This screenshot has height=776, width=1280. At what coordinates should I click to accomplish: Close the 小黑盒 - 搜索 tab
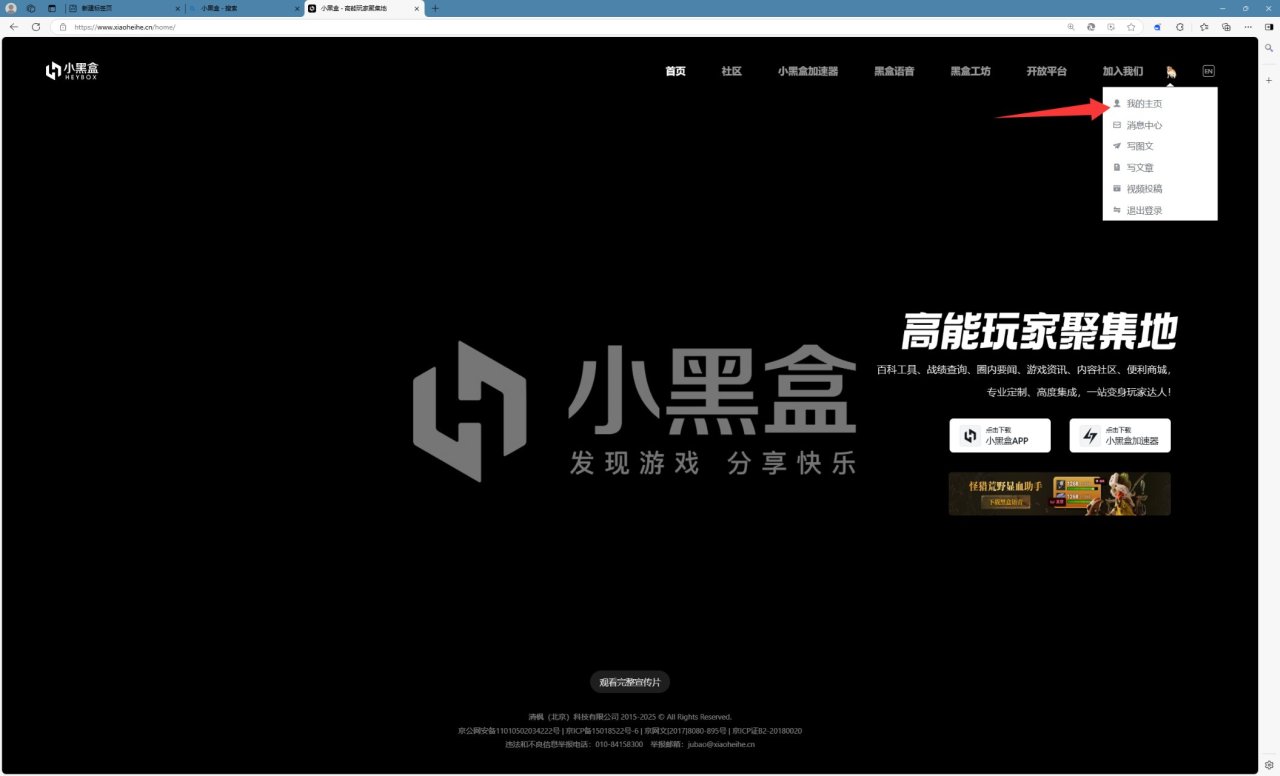pyautogui.click(x=297, y=8)
